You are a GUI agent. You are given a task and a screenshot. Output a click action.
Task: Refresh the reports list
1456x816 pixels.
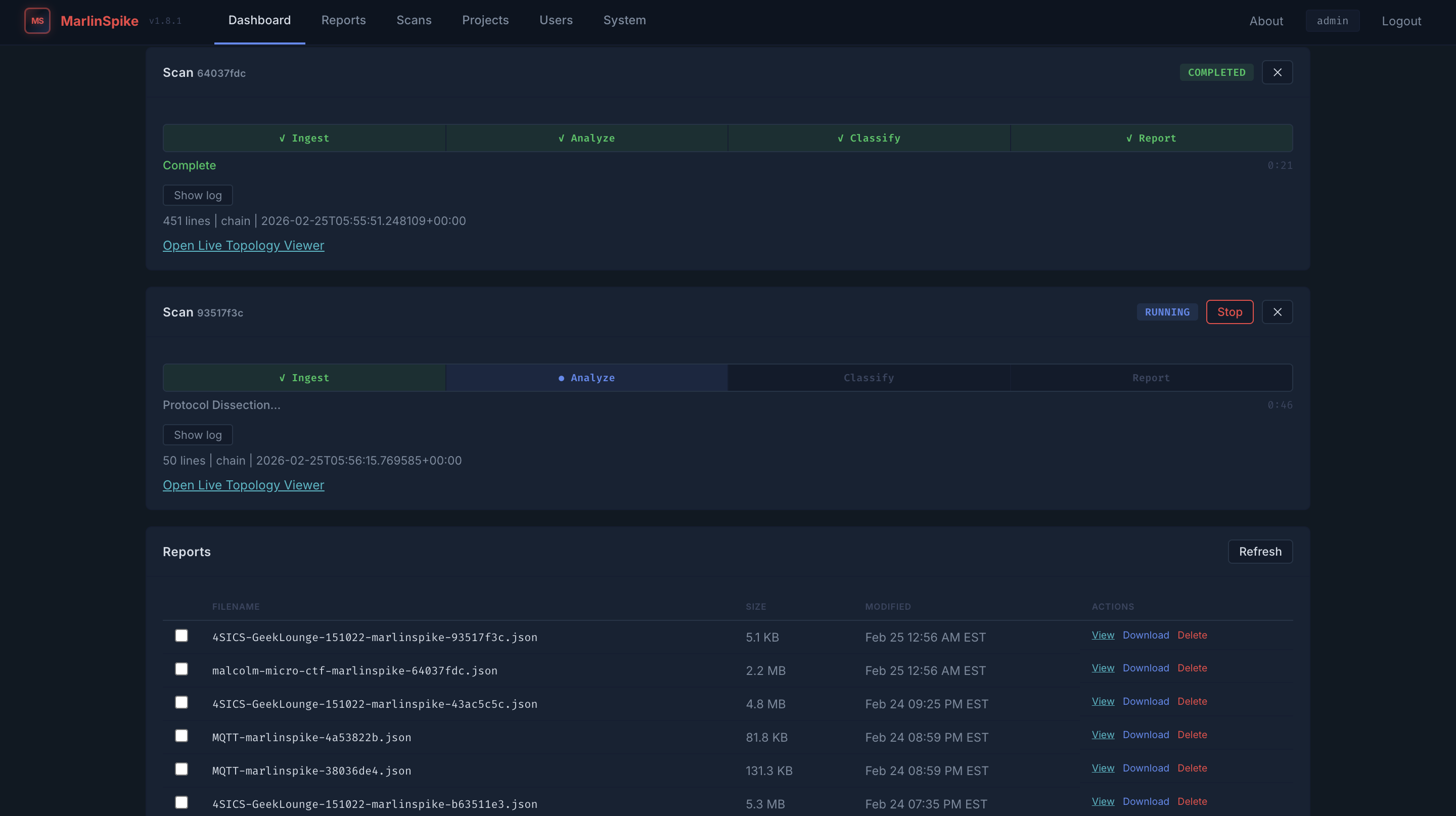pos(1260,551)
